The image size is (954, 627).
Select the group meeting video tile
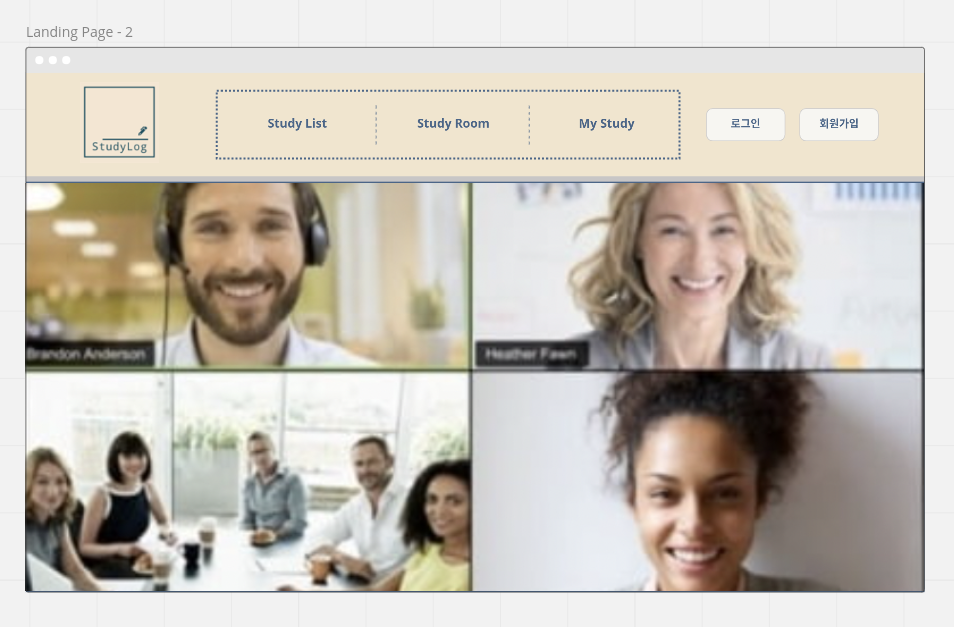248,481
